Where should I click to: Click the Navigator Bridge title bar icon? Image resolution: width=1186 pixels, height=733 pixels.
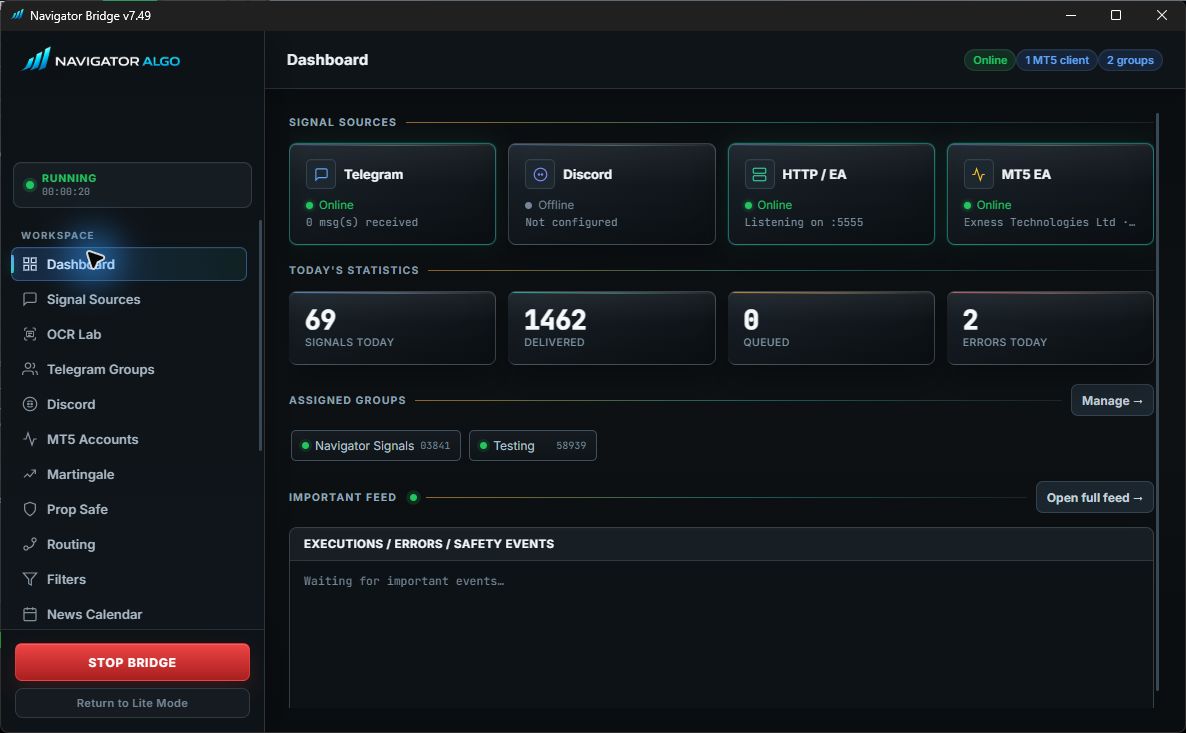tap(17, 15)
